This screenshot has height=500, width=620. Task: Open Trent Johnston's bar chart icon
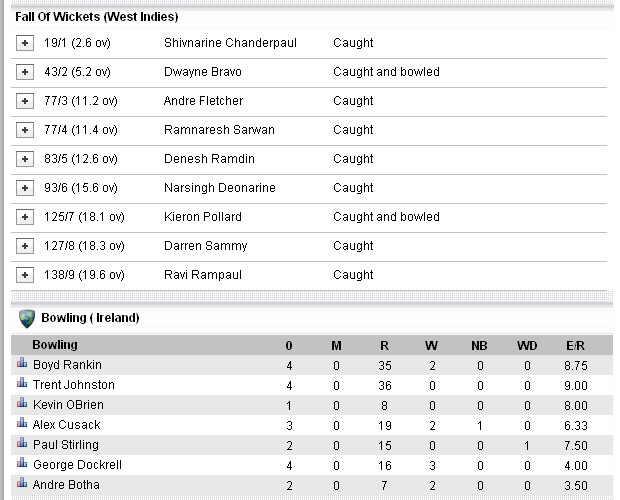(22, 383)
